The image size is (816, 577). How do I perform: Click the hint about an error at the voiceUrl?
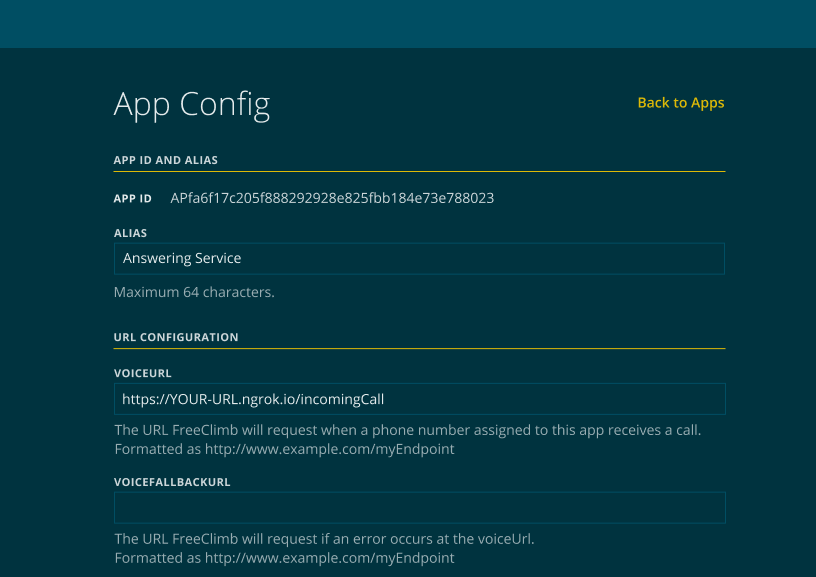324,539
